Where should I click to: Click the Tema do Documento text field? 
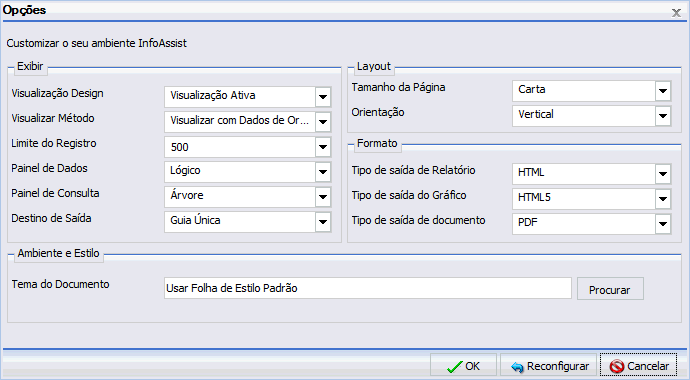pos(368,288)
